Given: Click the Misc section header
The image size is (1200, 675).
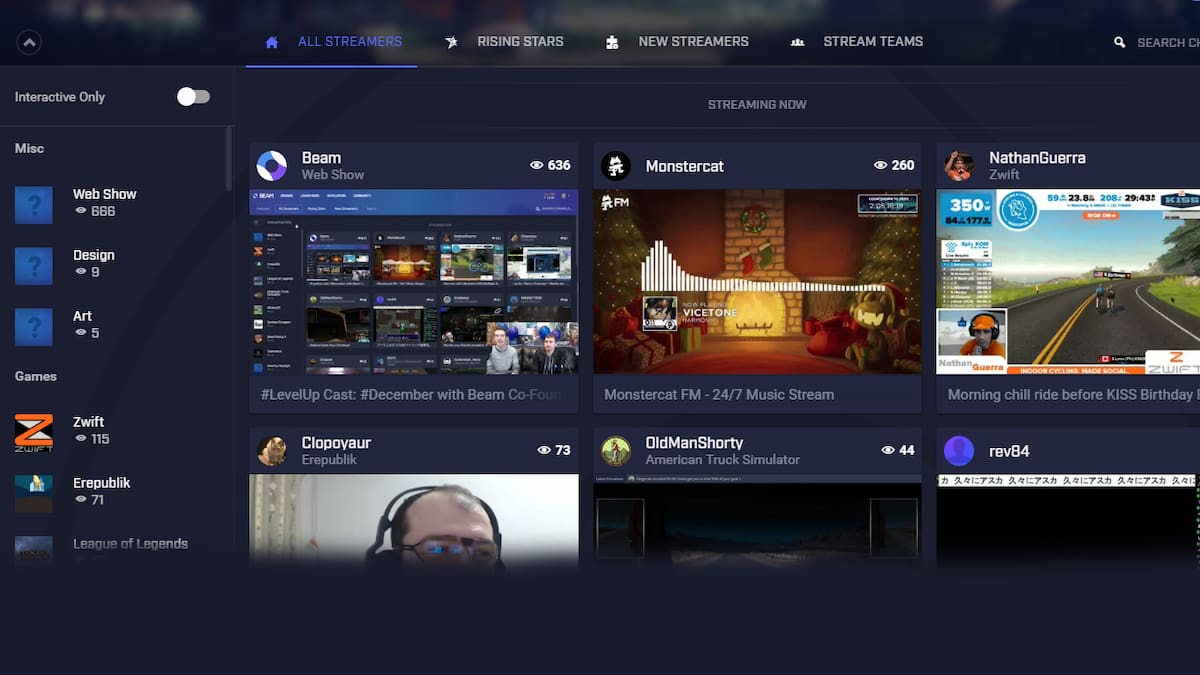Looking at the screenshot, I should (x=29, y=148).
